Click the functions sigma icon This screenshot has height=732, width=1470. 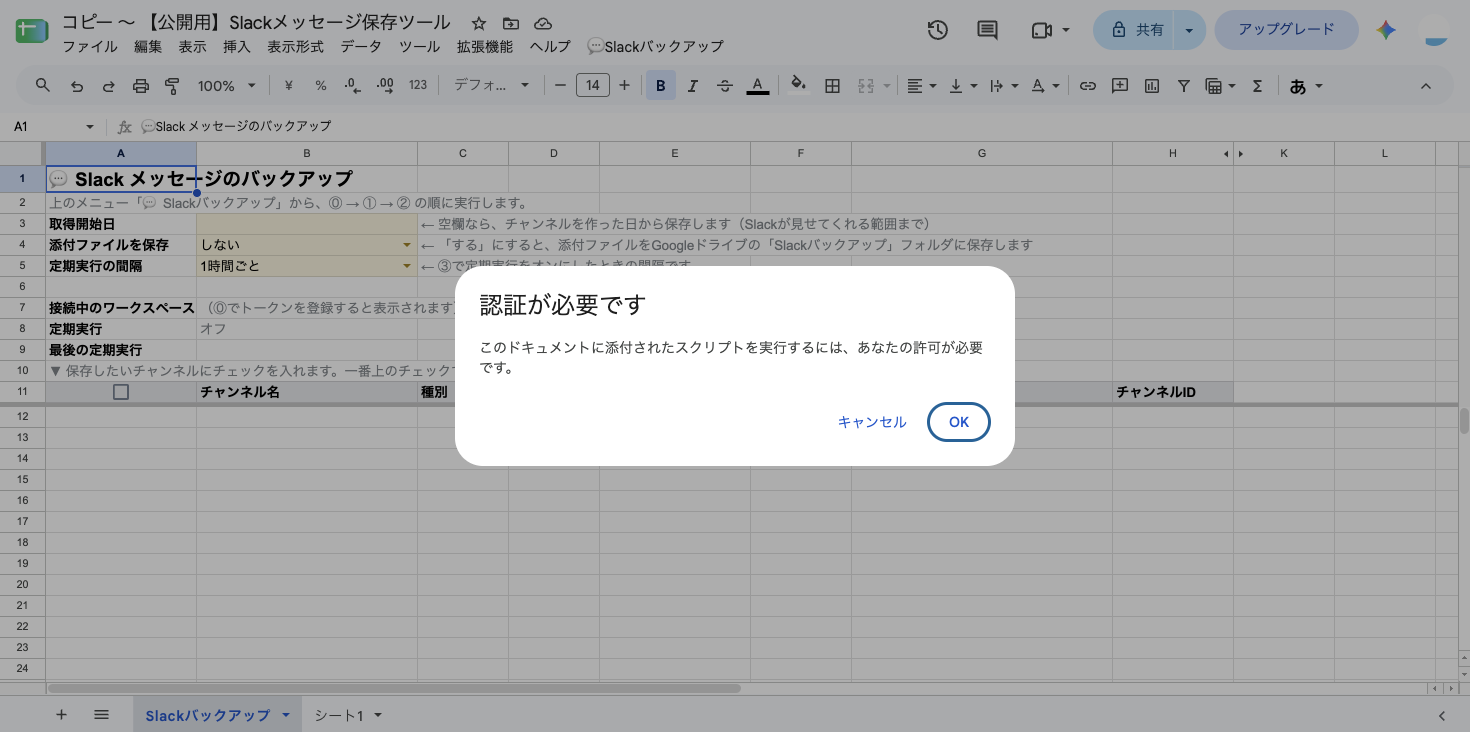coord(1258,86)
